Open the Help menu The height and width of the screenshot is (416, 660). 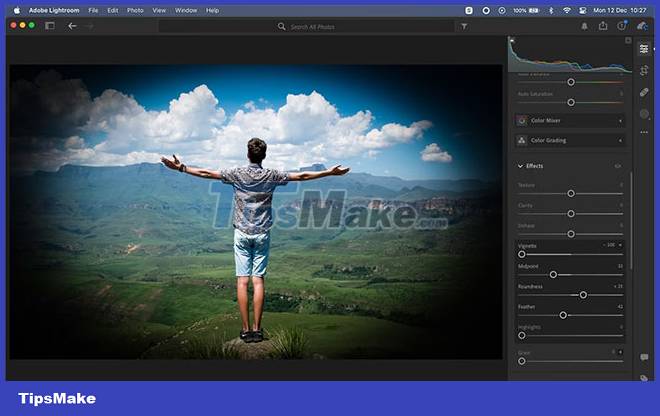212,10
